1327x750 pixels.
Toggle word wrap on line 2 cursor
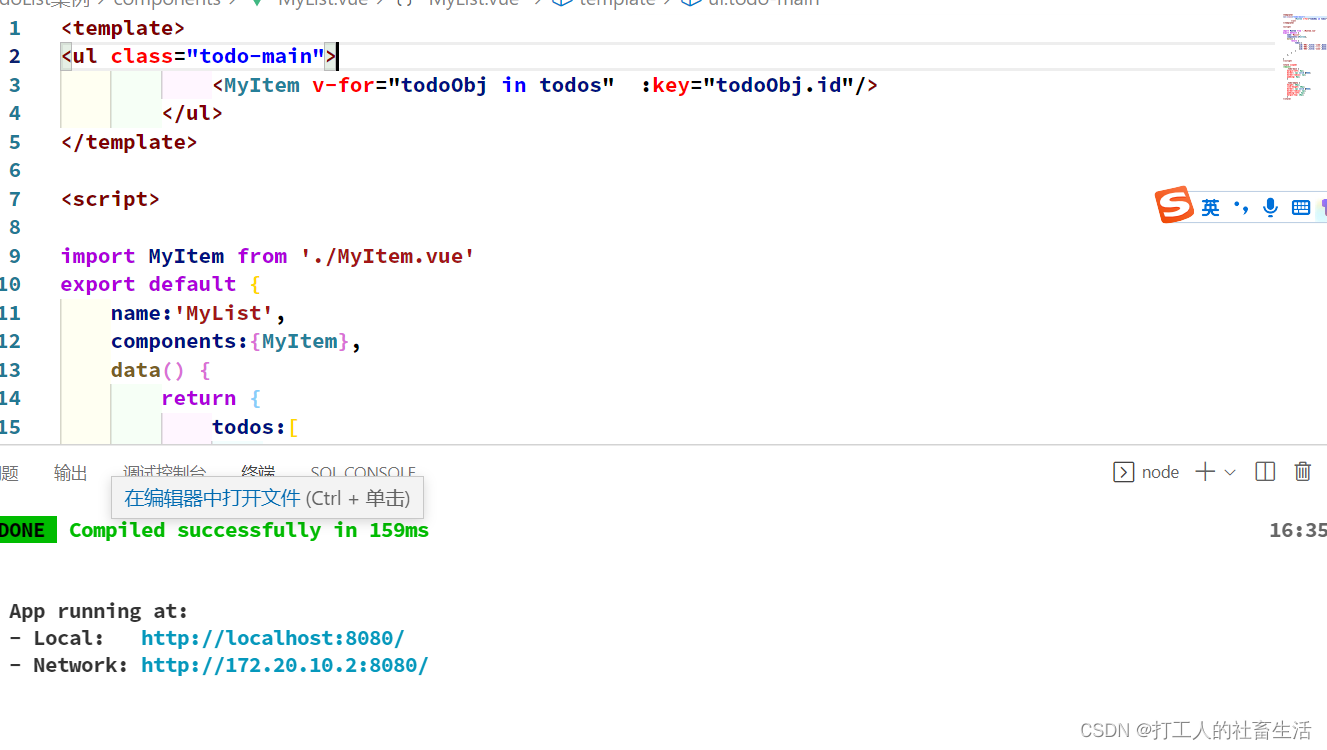[x=337, y=55]
